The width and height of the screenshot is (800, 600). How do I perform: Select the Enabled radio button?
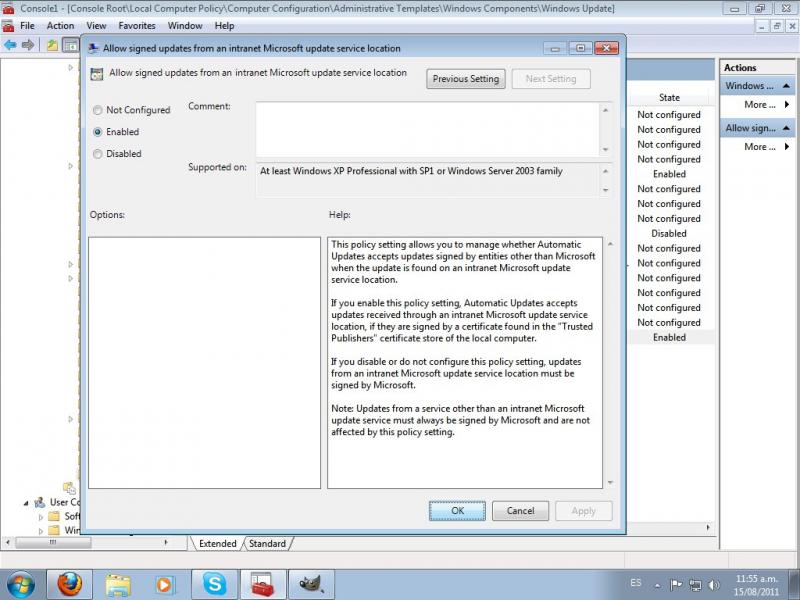point(97,132)
